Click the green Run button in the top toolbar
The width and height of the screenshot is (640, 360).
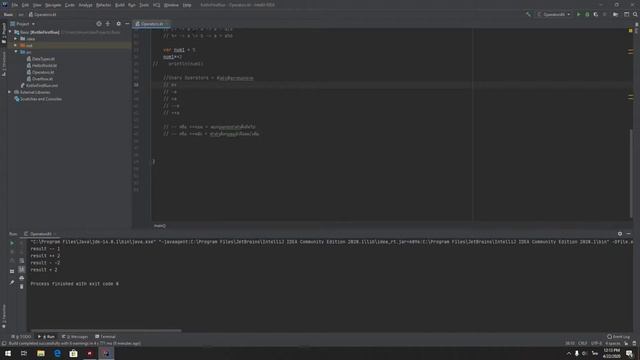click(578, 14)
